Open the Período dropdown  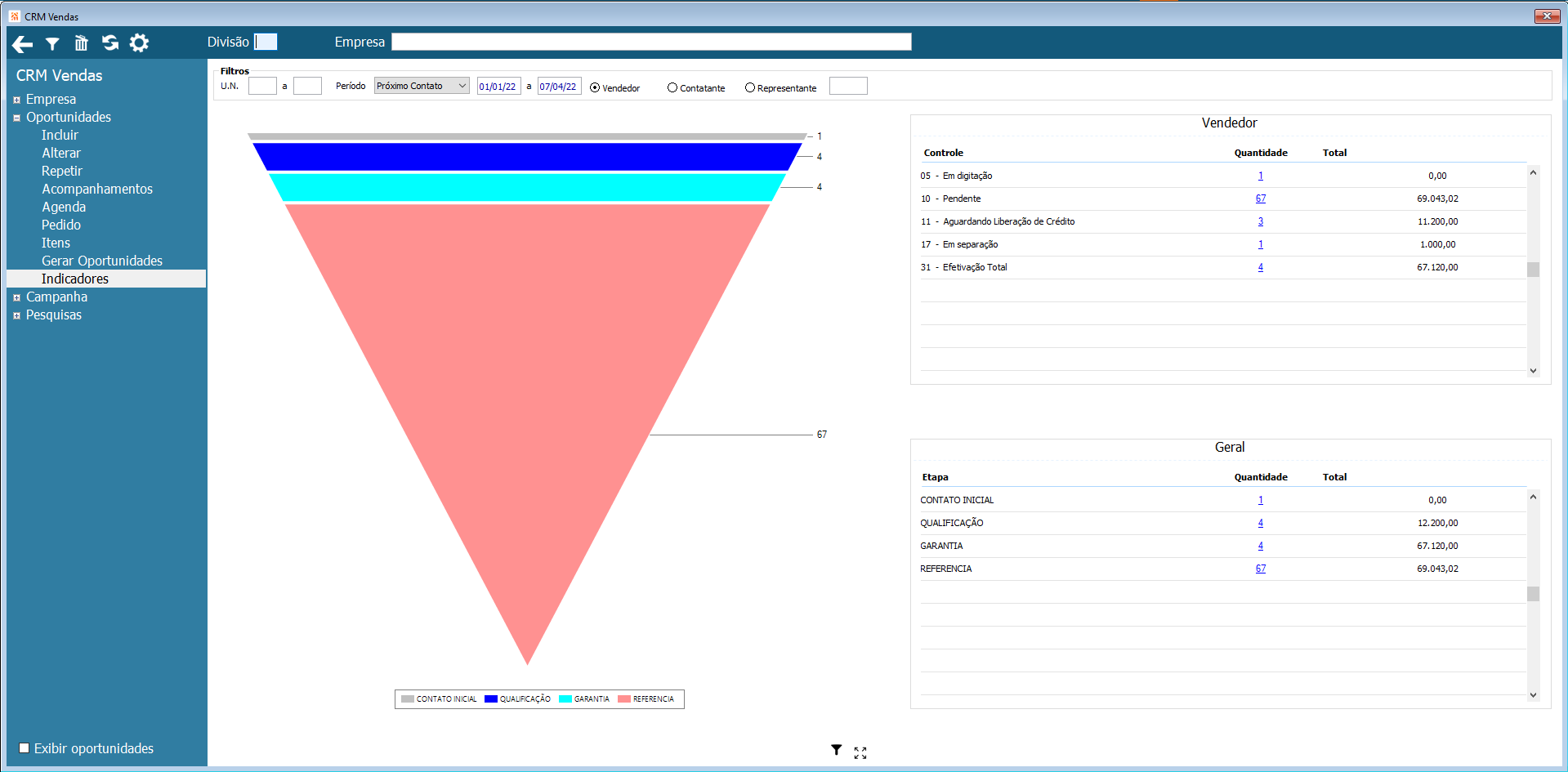422,86
